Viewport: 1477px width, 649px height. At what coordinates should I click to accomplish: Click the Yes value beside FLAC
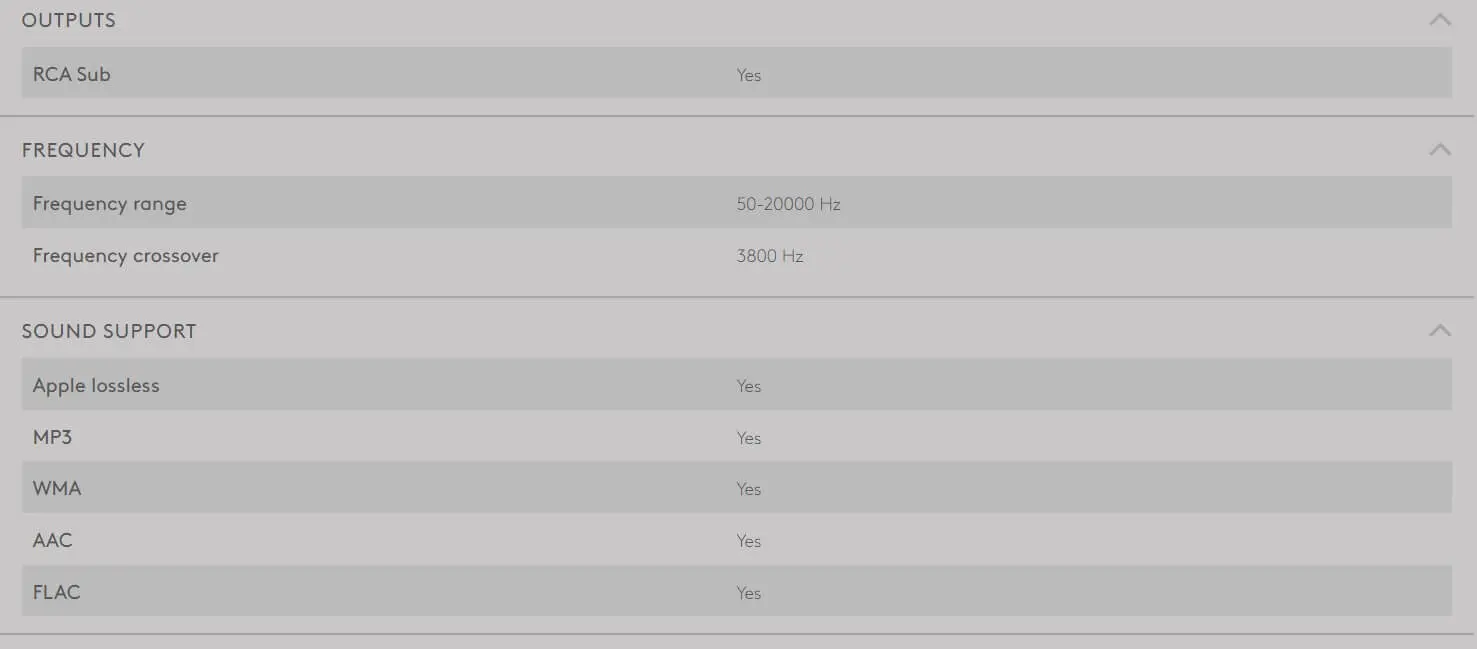pos(749,593)
